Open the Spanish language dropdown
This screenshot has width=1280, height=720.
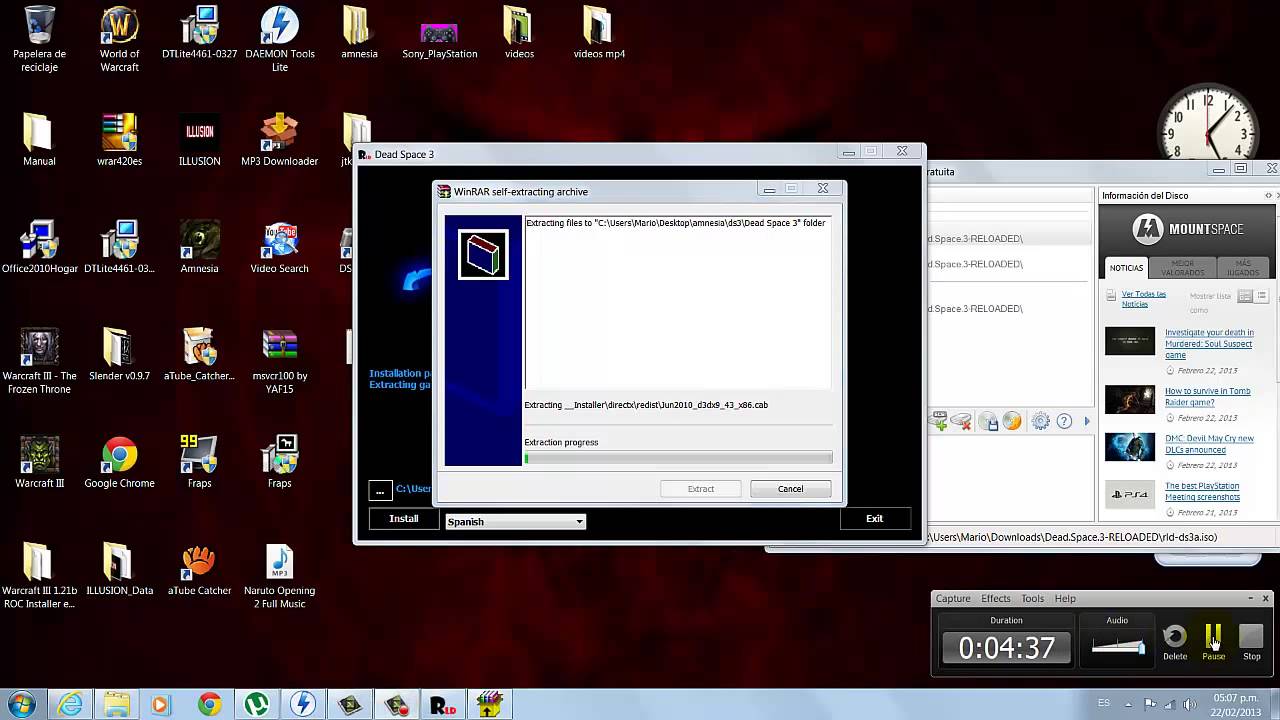(515, 521)
